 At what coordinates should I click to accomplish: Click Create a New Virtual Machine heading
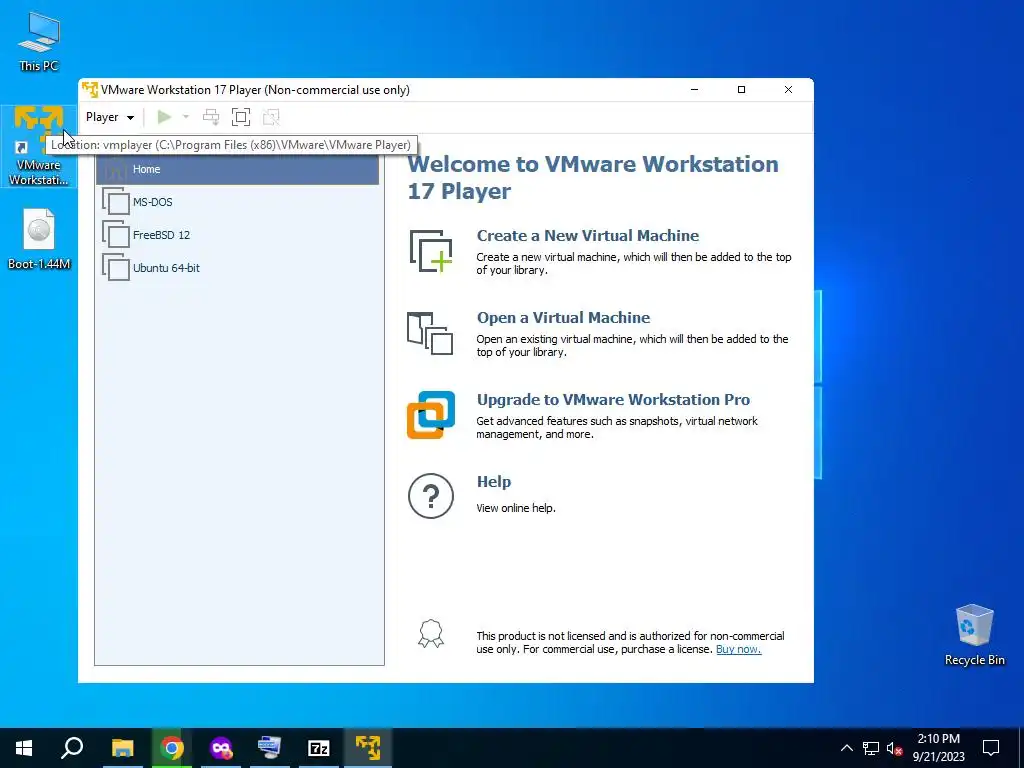(x=588, y=236)
